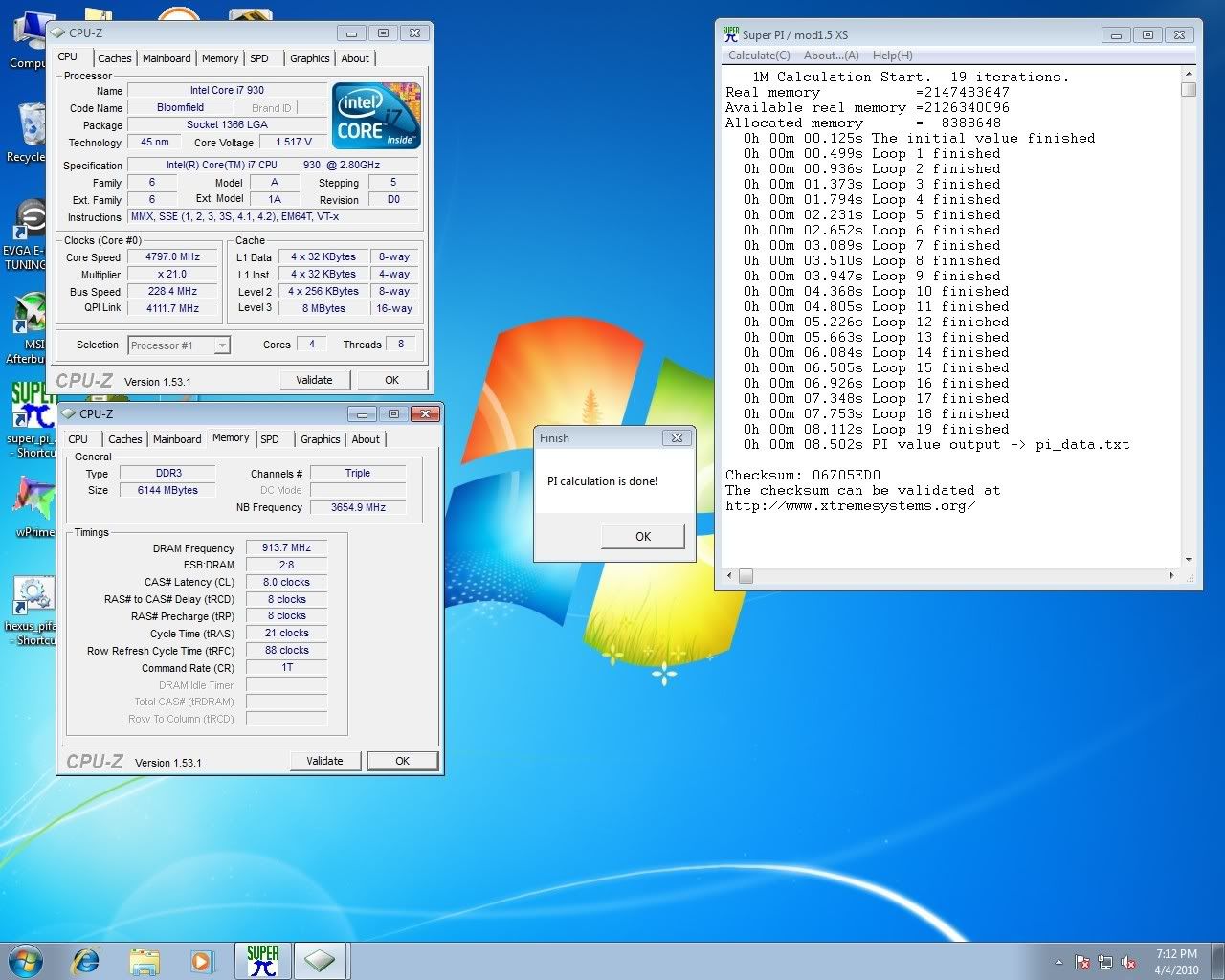This screenshot has width=1225, height=980.
Task: Select wPrime desktop icon
Action: (x=33, y=507)
